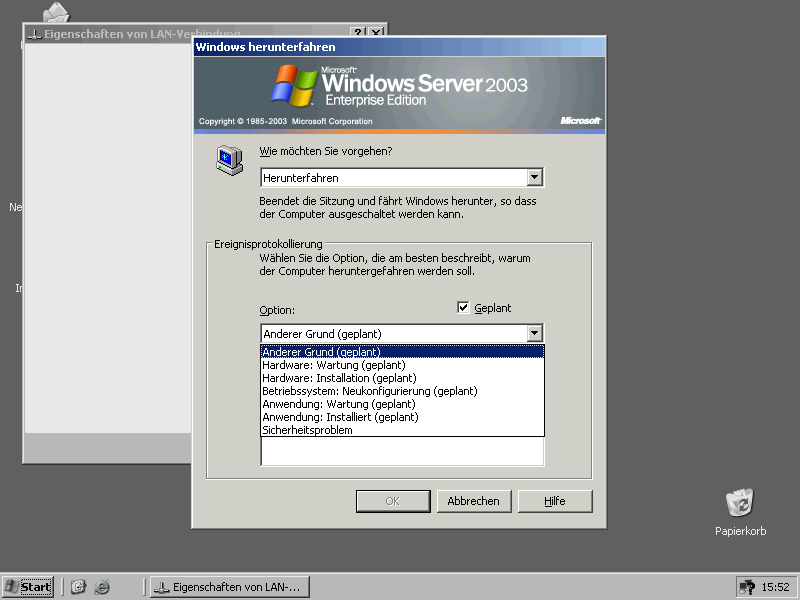Select 'Anderer Grund (geplant)' in the option list
Image resolution: width=800 pixels, height=600 pixels.
click(x=402, y=352)
